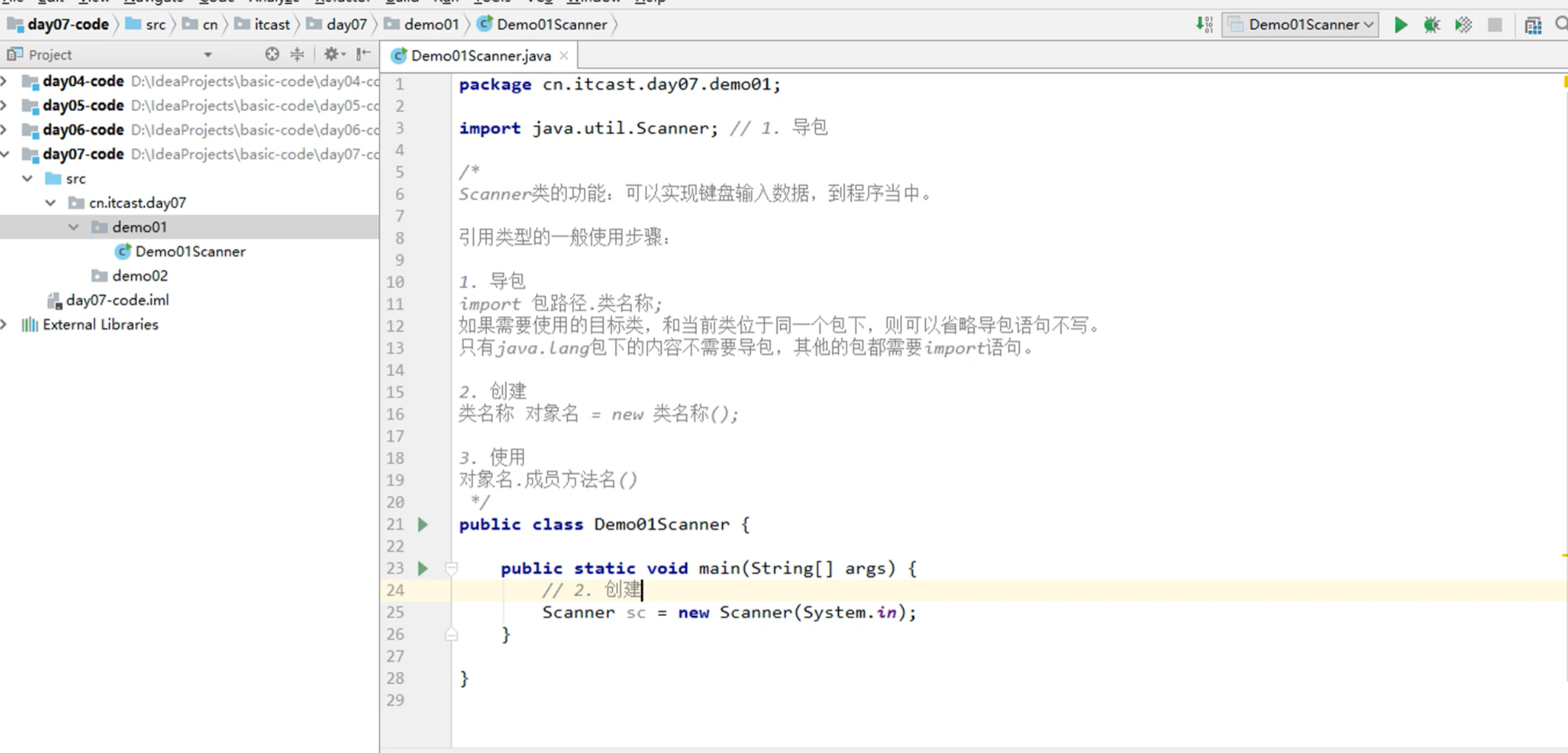Image resolution: width=1568 pixels, height=753 pixels.
Task: Click run gutter arrow beside main method
Action: pyautogui.click(x=423, y=568)
